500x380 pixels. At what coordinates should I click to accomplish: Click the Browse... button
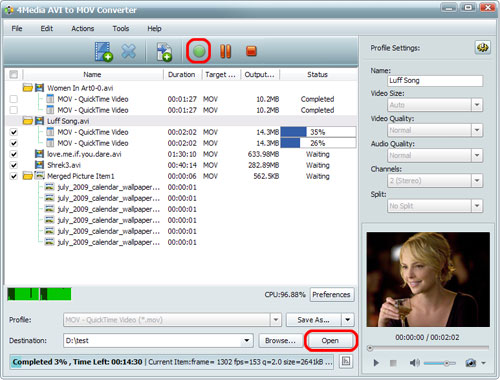[280, 341]
